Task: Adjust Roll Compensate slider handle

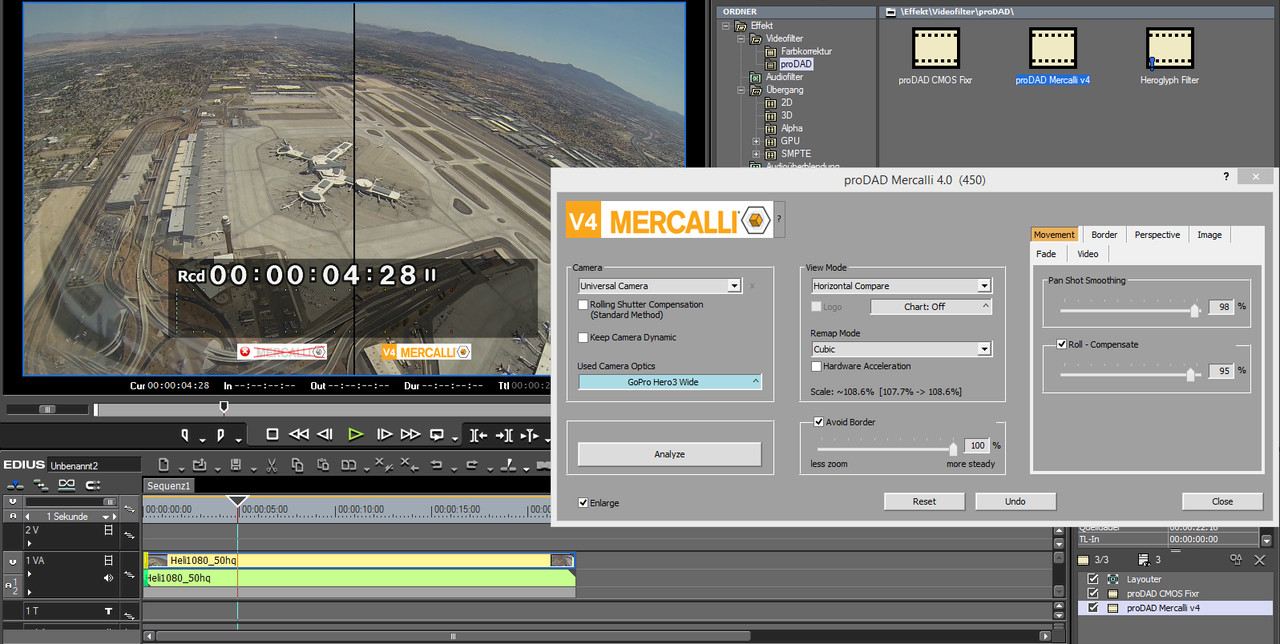Action: [1190, 374]
